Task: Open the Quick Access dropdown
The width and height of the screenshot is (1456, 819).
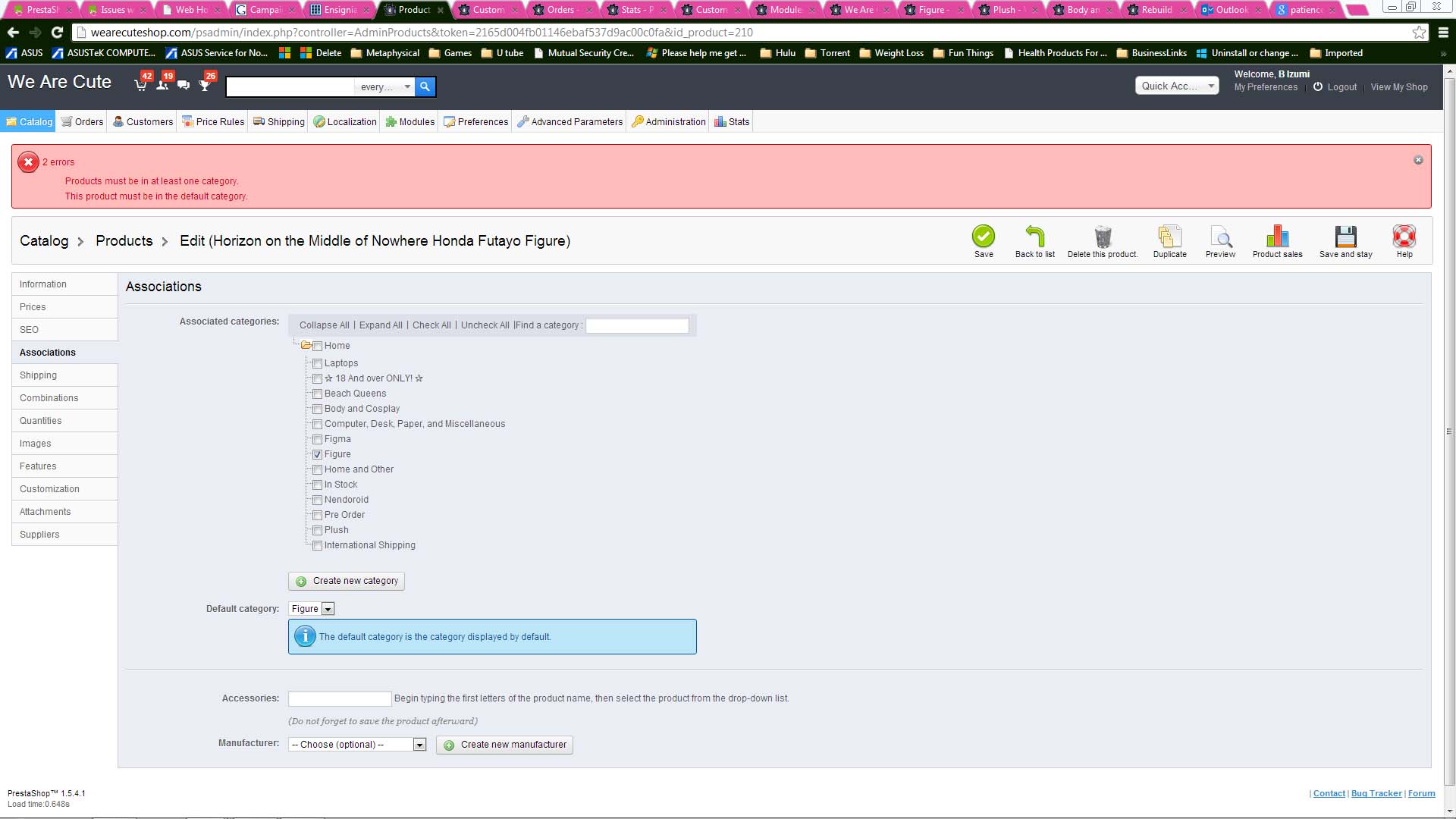Action: pyautogui.click(x=1176, y=86)
